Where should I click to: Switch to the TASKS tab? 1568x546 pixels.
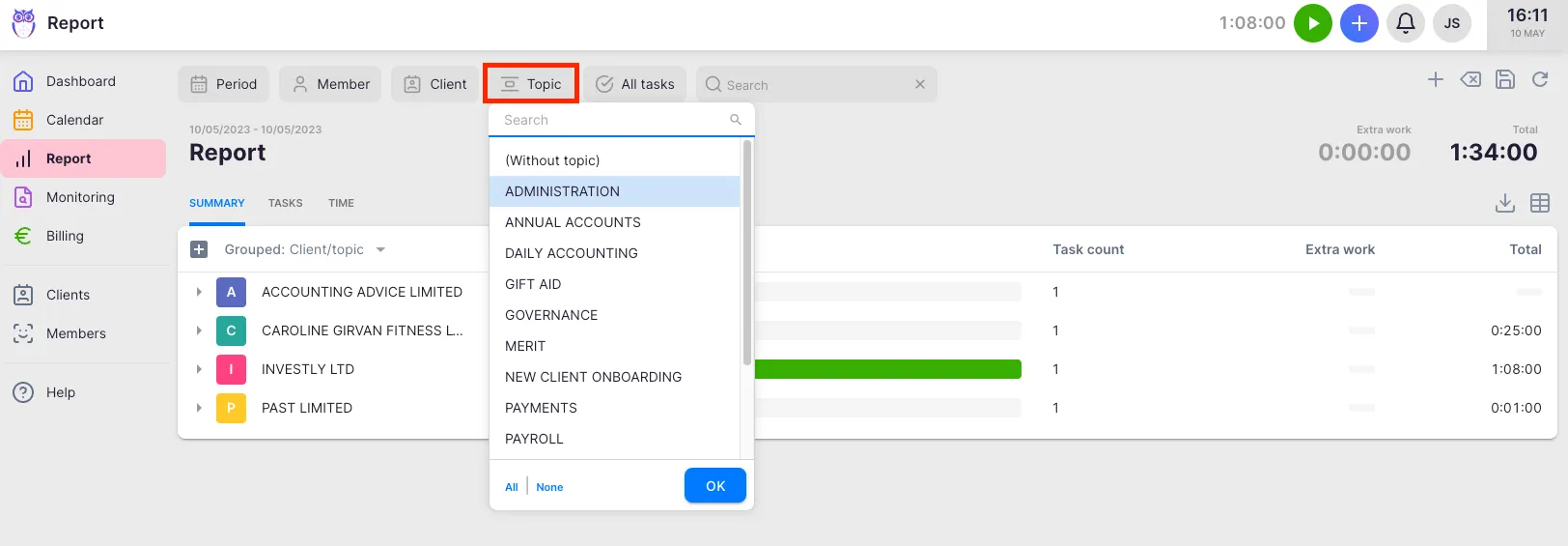[x=285, y=203]
